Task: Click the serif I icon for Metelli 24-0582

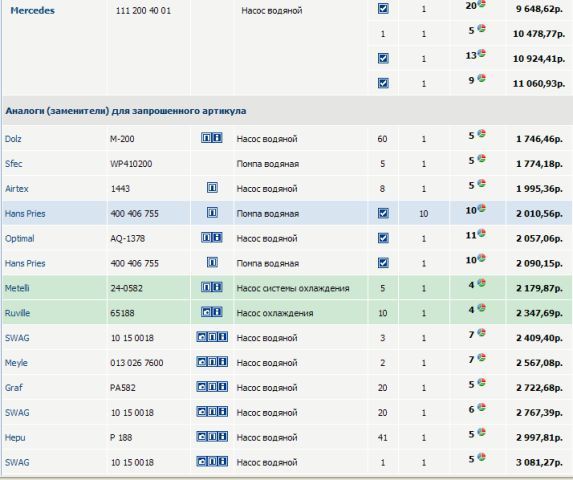Action: [206, 287]
